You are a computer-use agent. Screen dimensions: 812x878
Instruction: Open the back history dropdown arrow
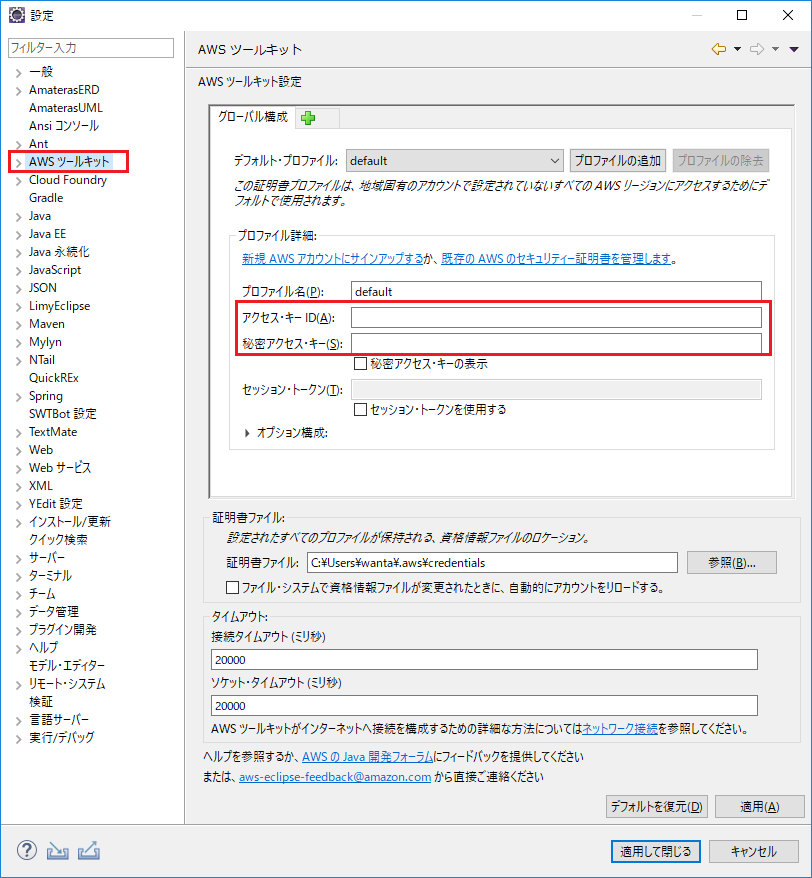(738, 49)
